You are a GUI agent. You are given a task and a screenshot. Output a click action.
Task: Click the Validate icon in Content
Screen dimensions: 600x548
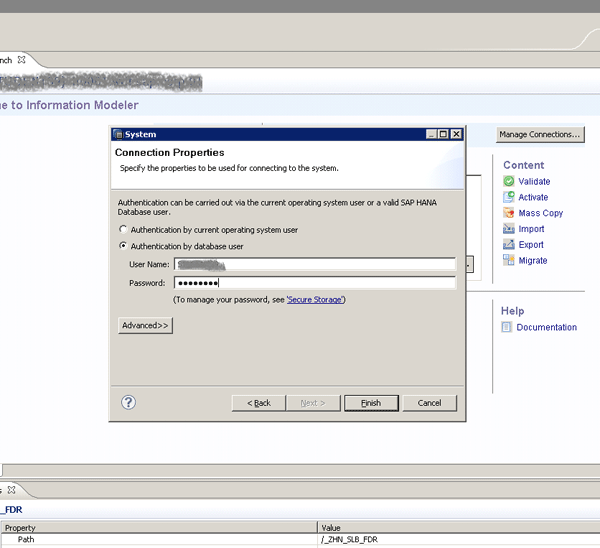click(x=508, y=182)
